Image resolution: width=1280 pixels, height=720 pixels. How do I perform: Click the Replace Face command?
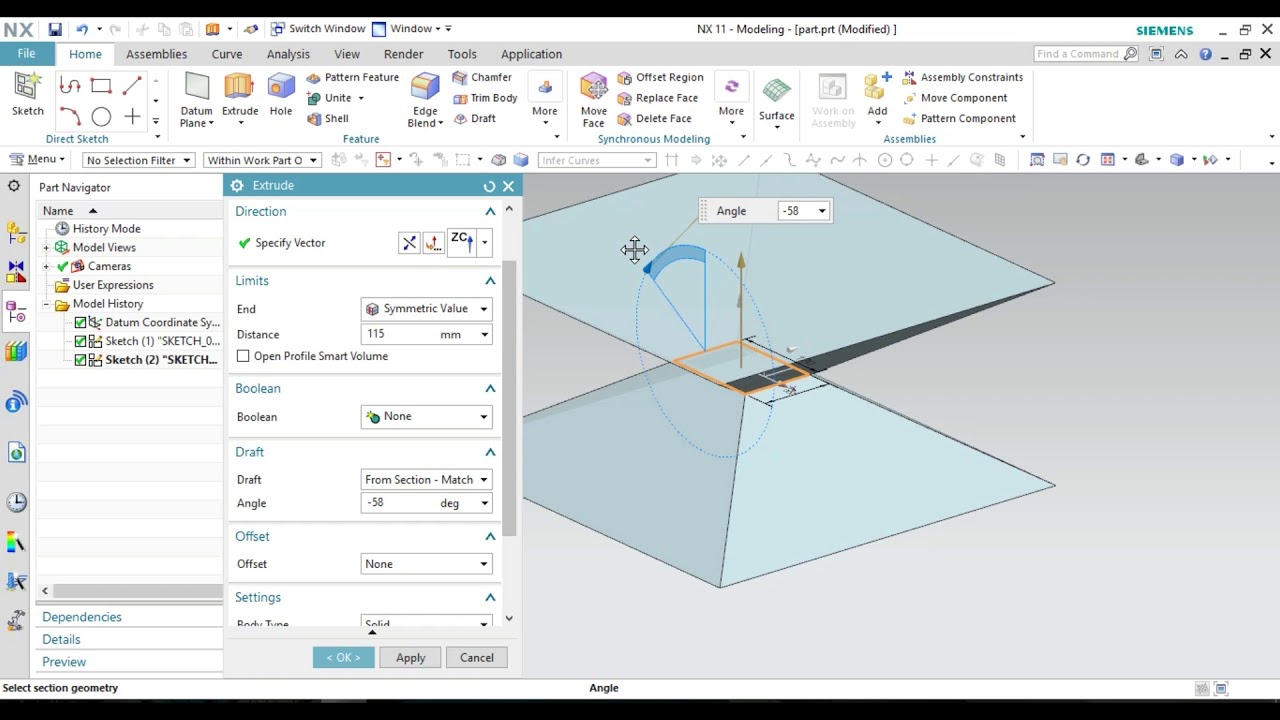[657, 98]
